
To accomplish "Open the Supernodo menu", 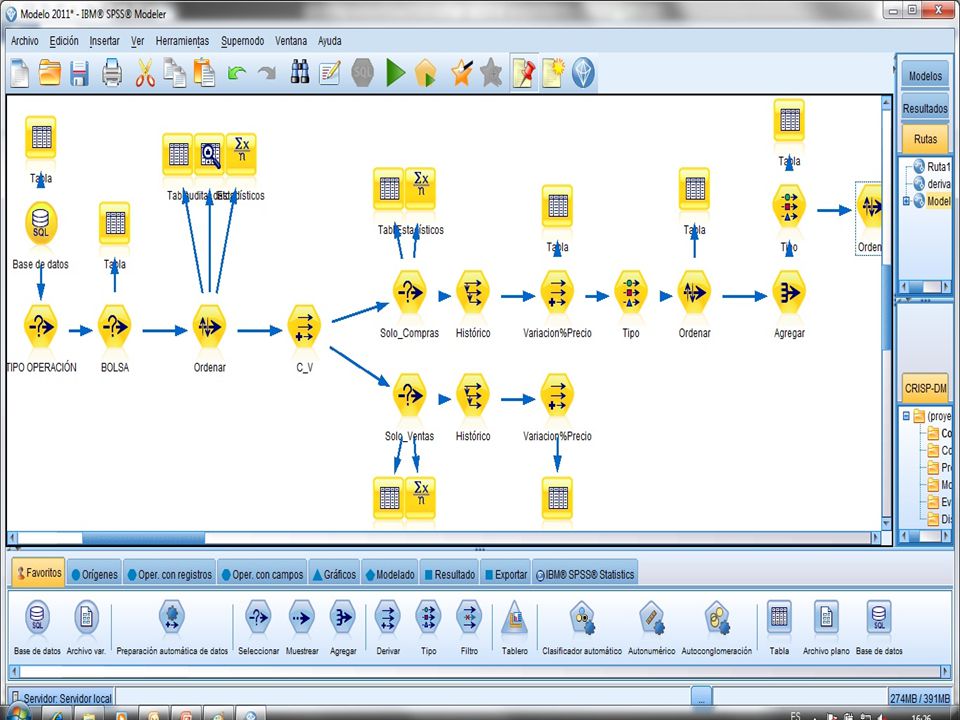I will click(x=242, y=41).
